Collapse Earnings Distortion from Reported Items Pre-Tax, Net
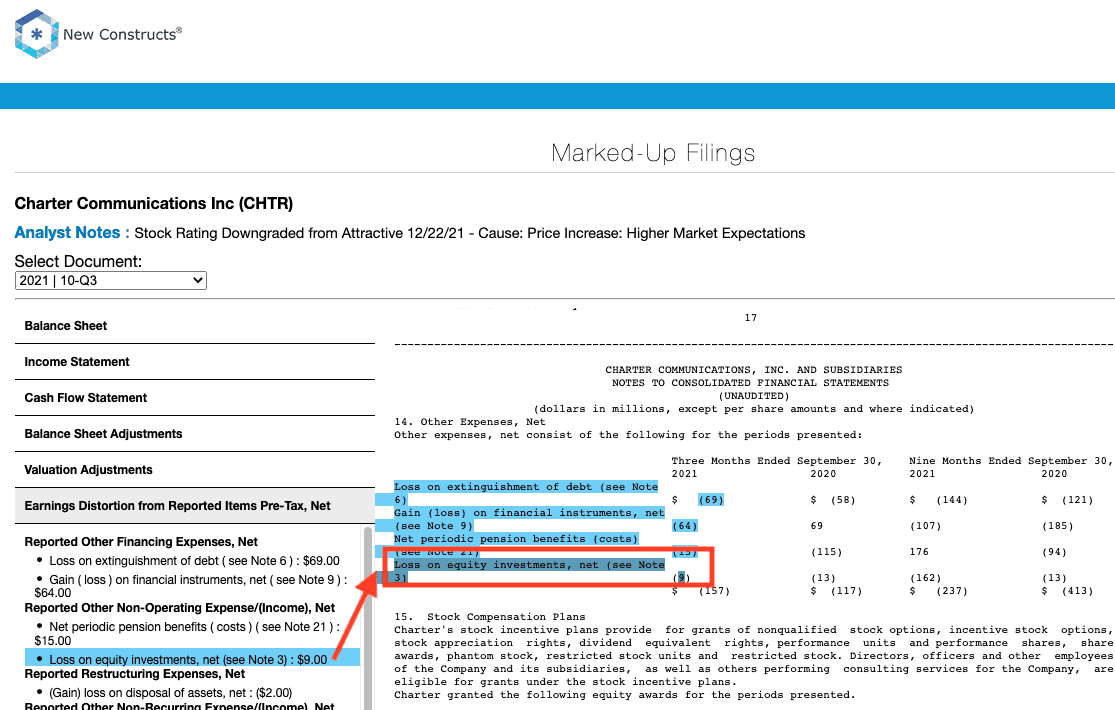The height and width of the screenshot is (710, 1115). coord(195,506)
